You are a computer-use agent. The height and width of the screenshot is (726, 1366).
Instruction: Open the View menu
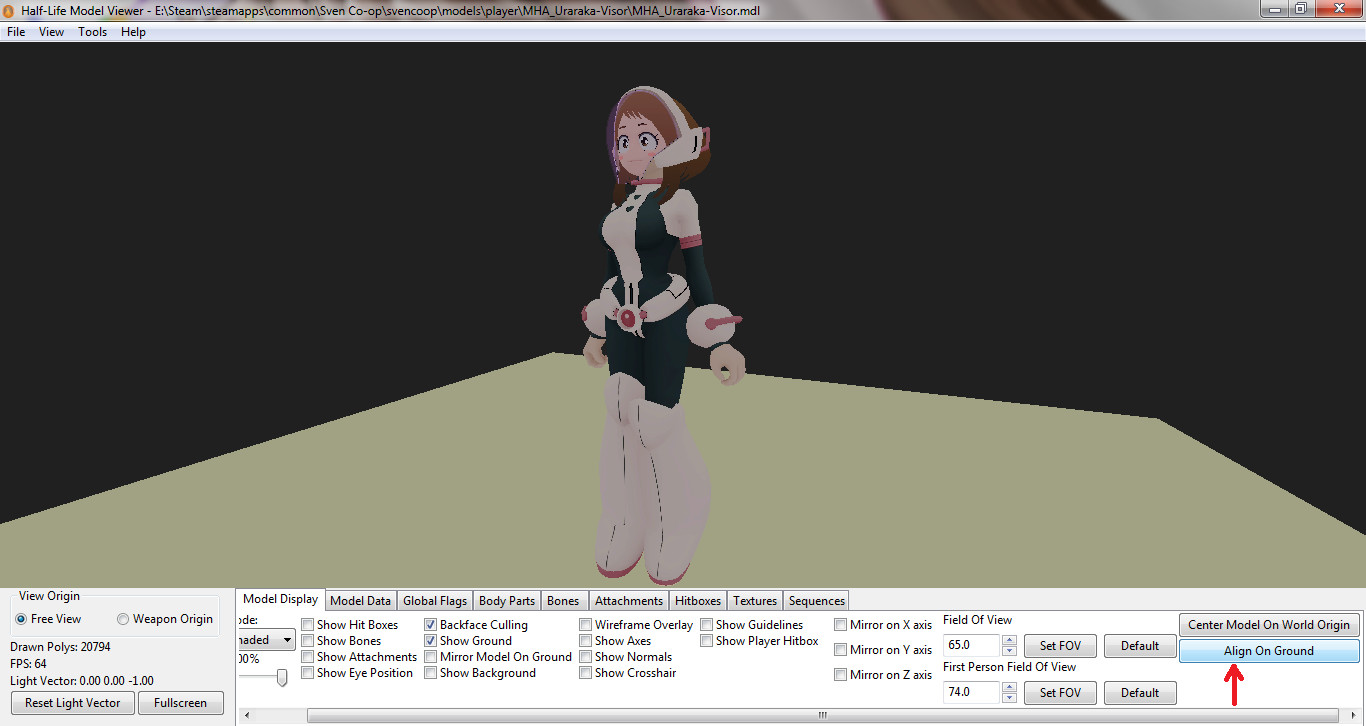click(51, 32)
